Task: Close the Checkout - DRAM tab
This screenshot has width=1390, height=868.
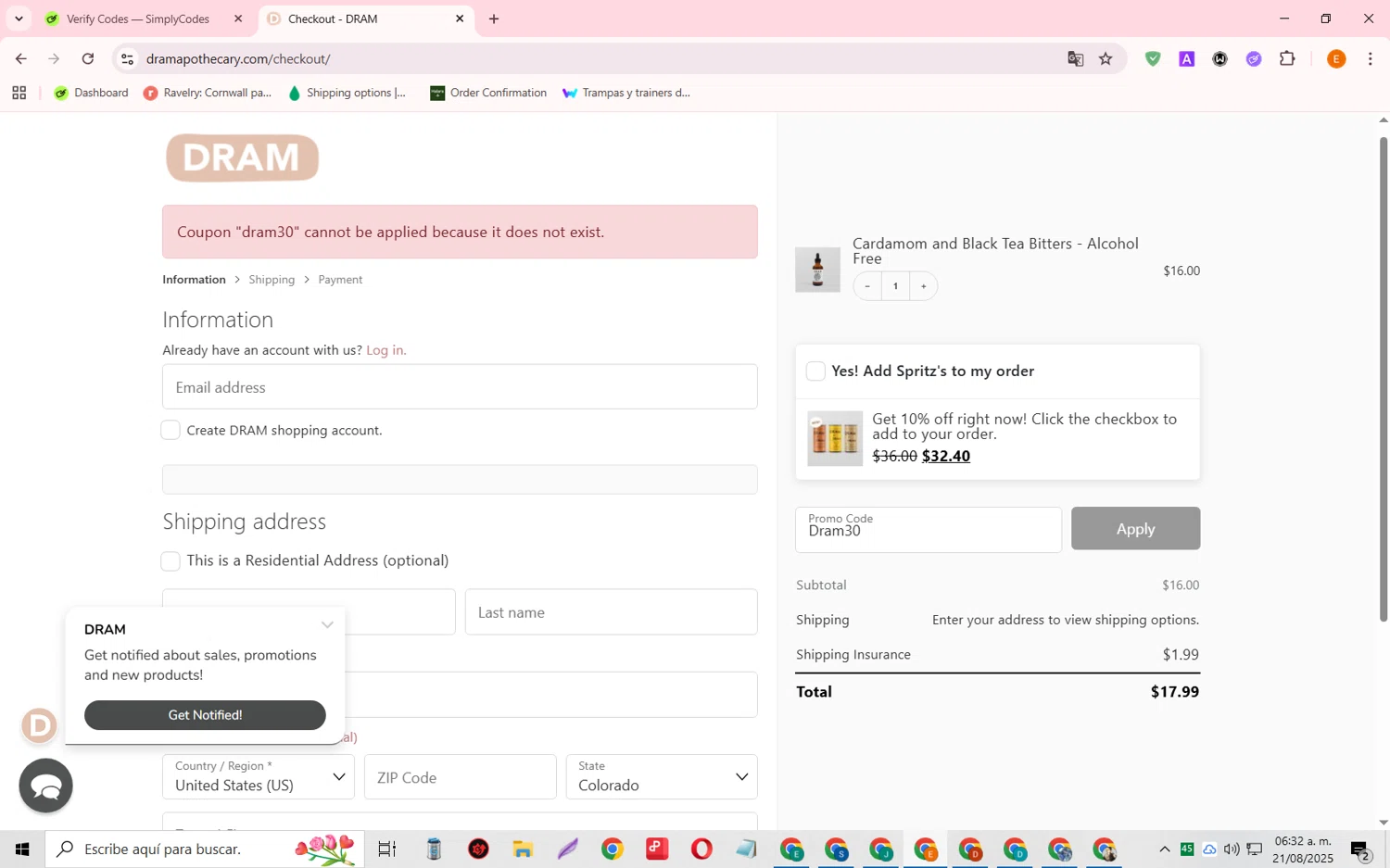Action: pyautogui.click(x=460, y=19)
